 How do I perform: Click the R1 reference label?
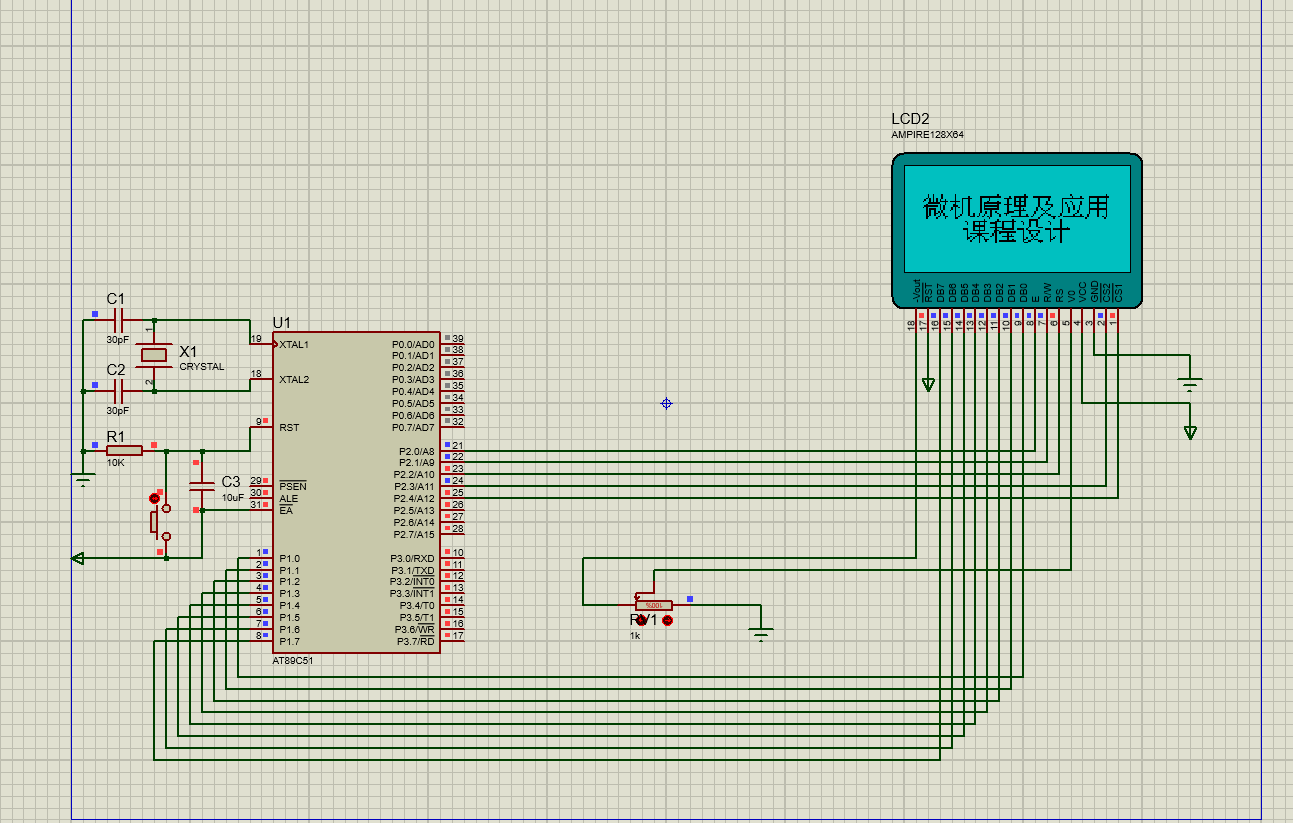pos(116,436)
